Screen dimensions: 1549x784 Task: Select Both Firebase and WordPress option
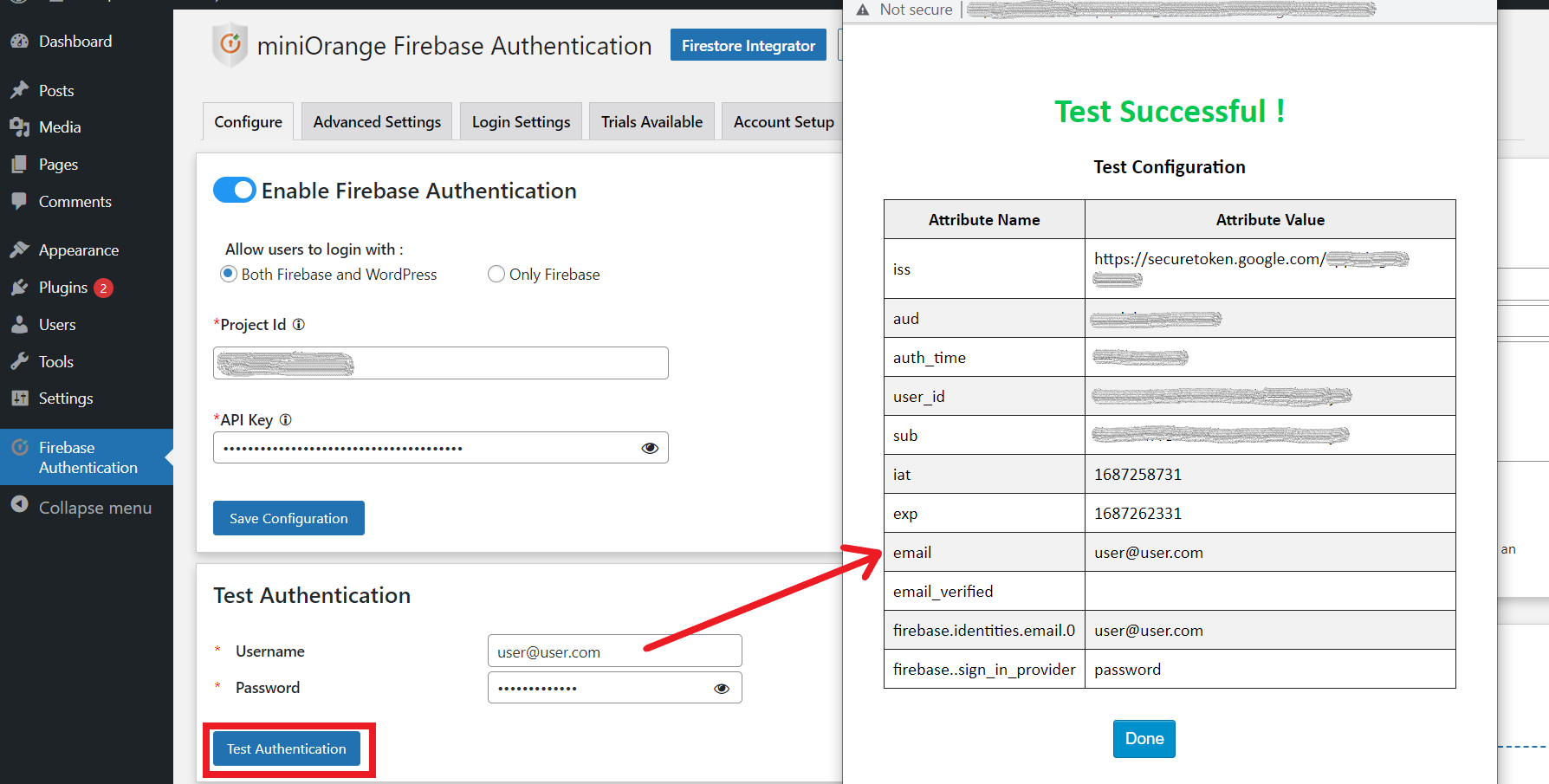[229, 274]
